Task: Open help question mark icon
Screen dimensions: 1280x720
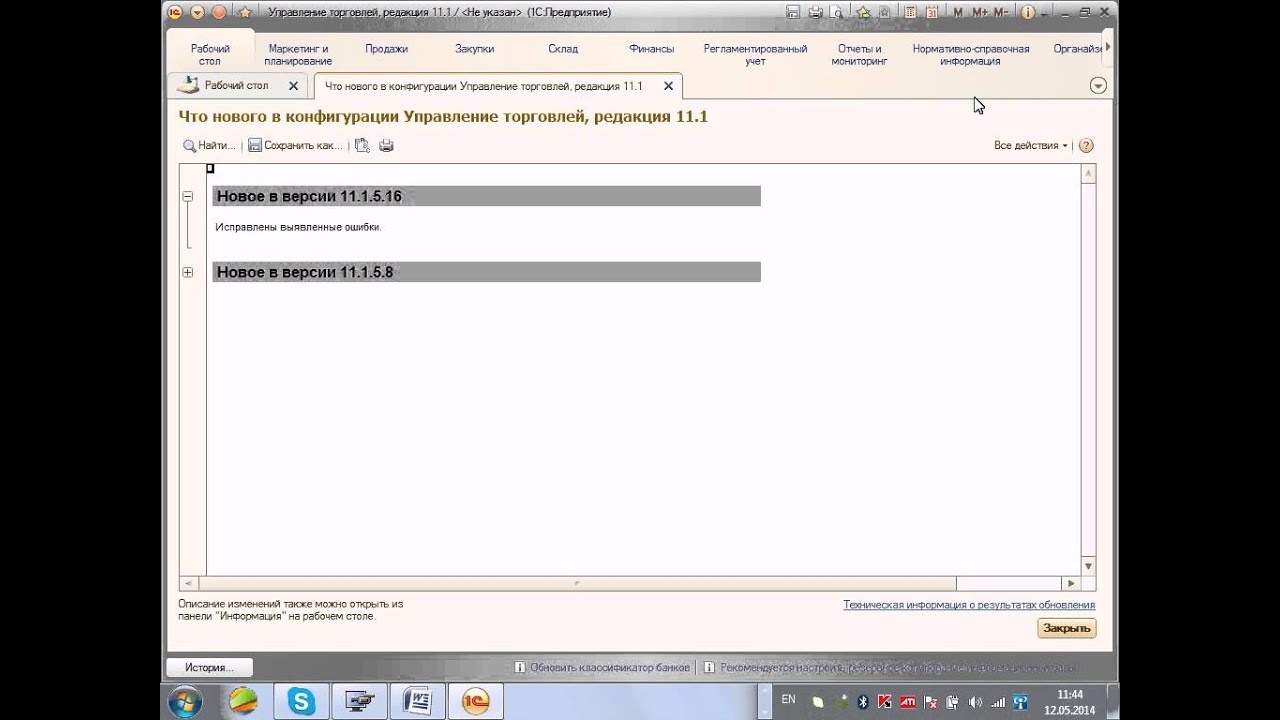Action: (x=1086, y=146)
